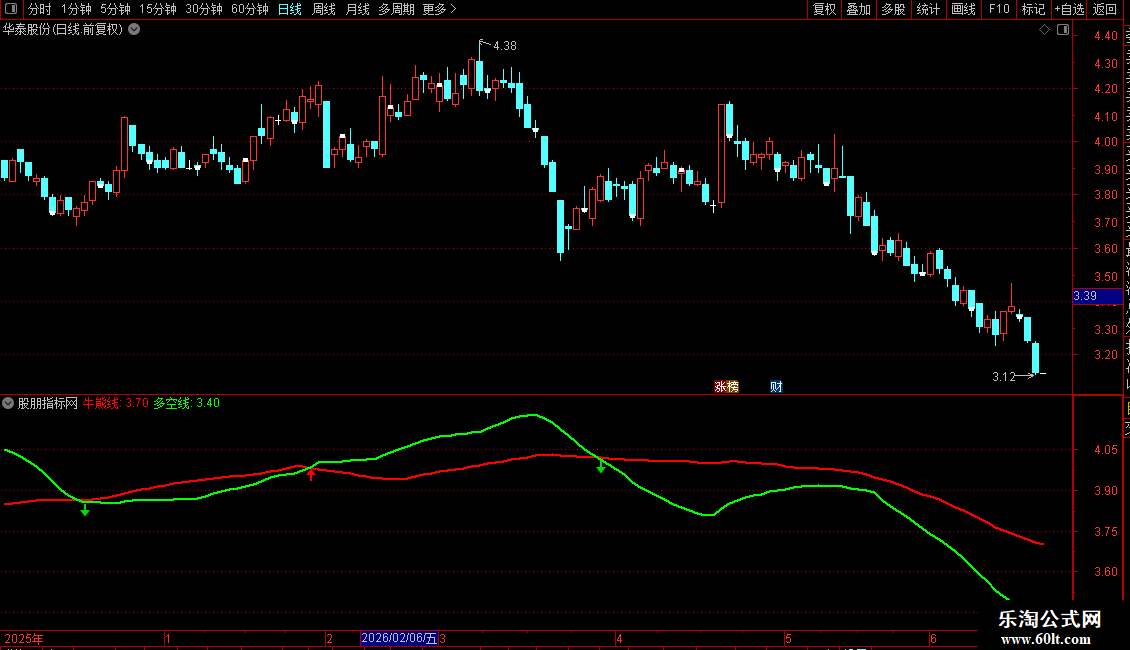Toggle the sidebar panel icon at top left
This screenshot has height=650, width=1130.
(x=11, y=9)
